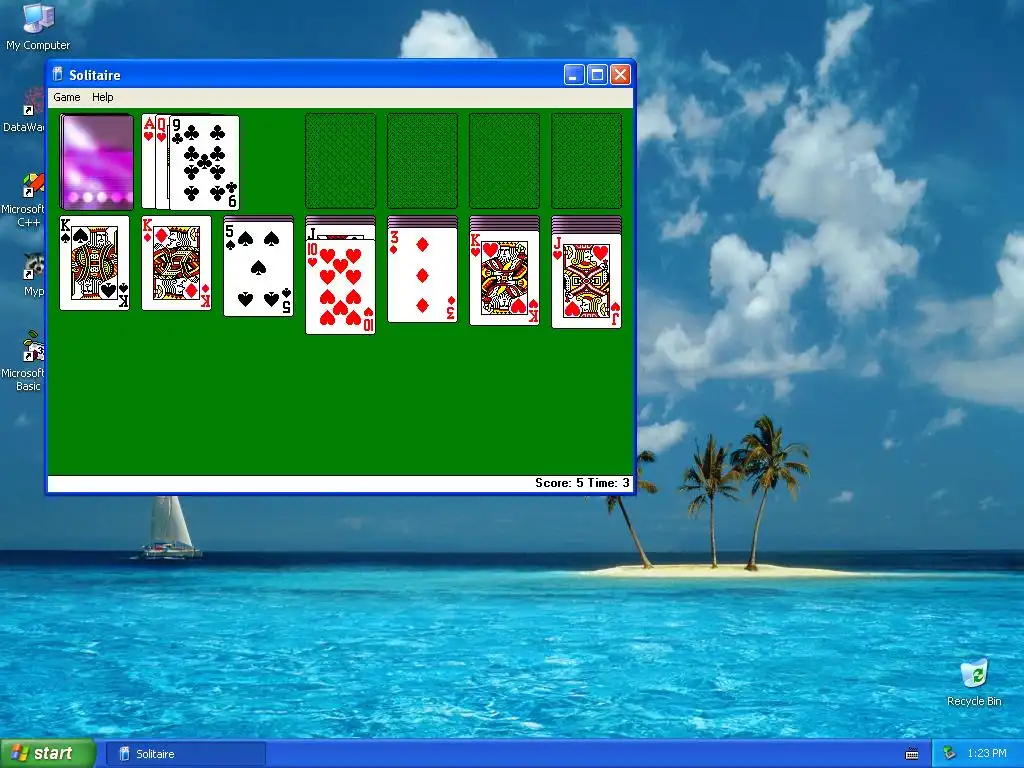Select the nine of clubs in waste pile
This screenshot has width=1024, height=768.
pos(204,163)
